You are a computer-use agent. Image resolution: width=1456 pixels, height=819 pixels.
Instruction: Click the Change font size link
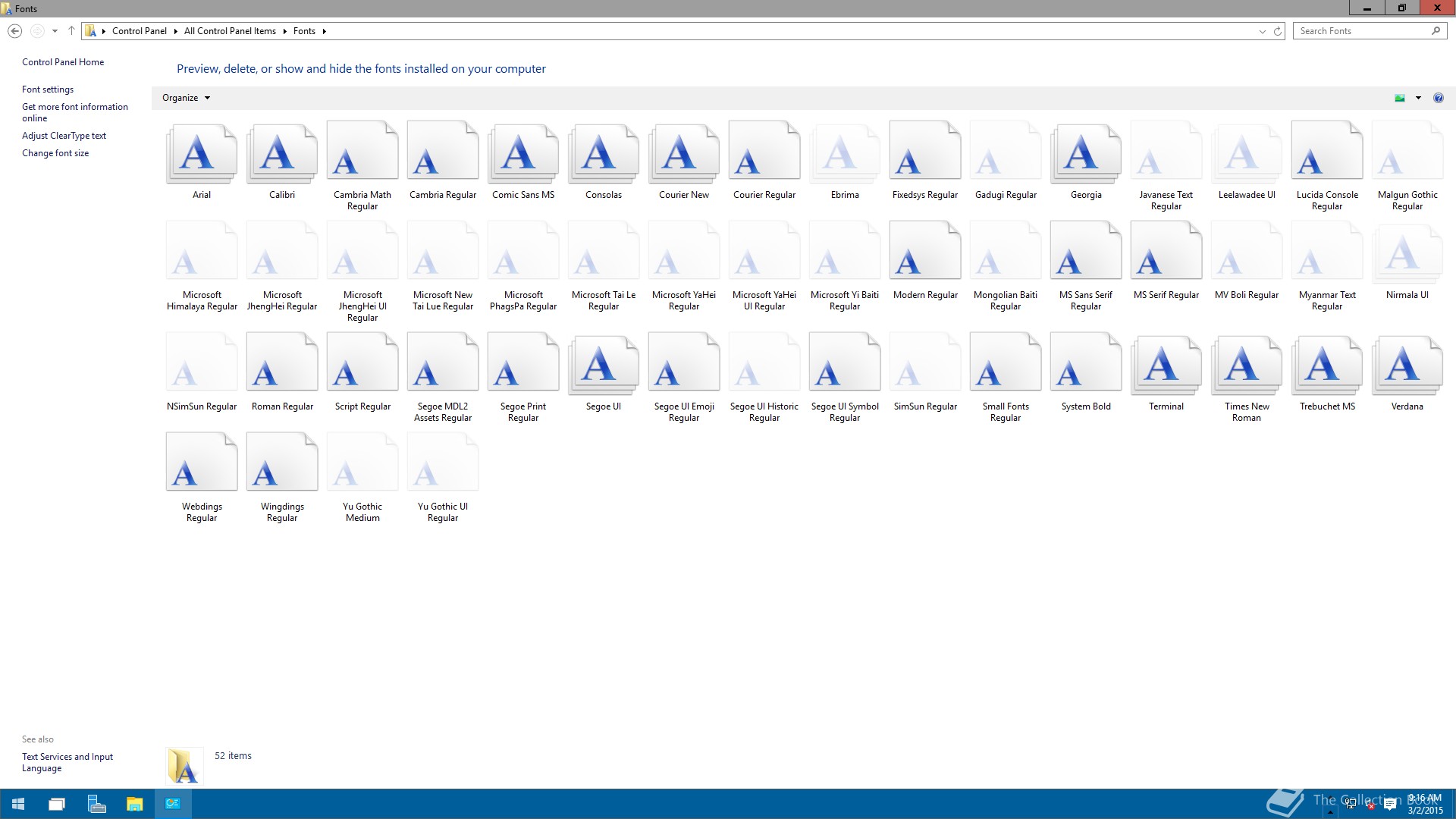click(x=55, y=153)
